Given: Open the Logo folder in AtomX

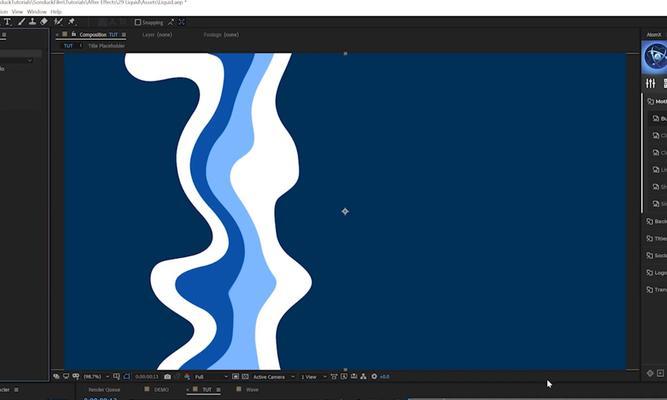Looking at the screenshot, I should pos(657,272).
